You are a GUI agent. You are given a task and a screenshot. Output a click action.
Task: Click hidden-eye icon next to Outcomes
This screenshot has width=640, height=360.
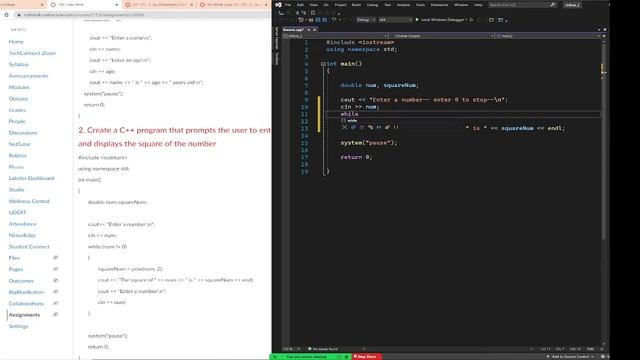pyautogui.click(x=56, y=280)
